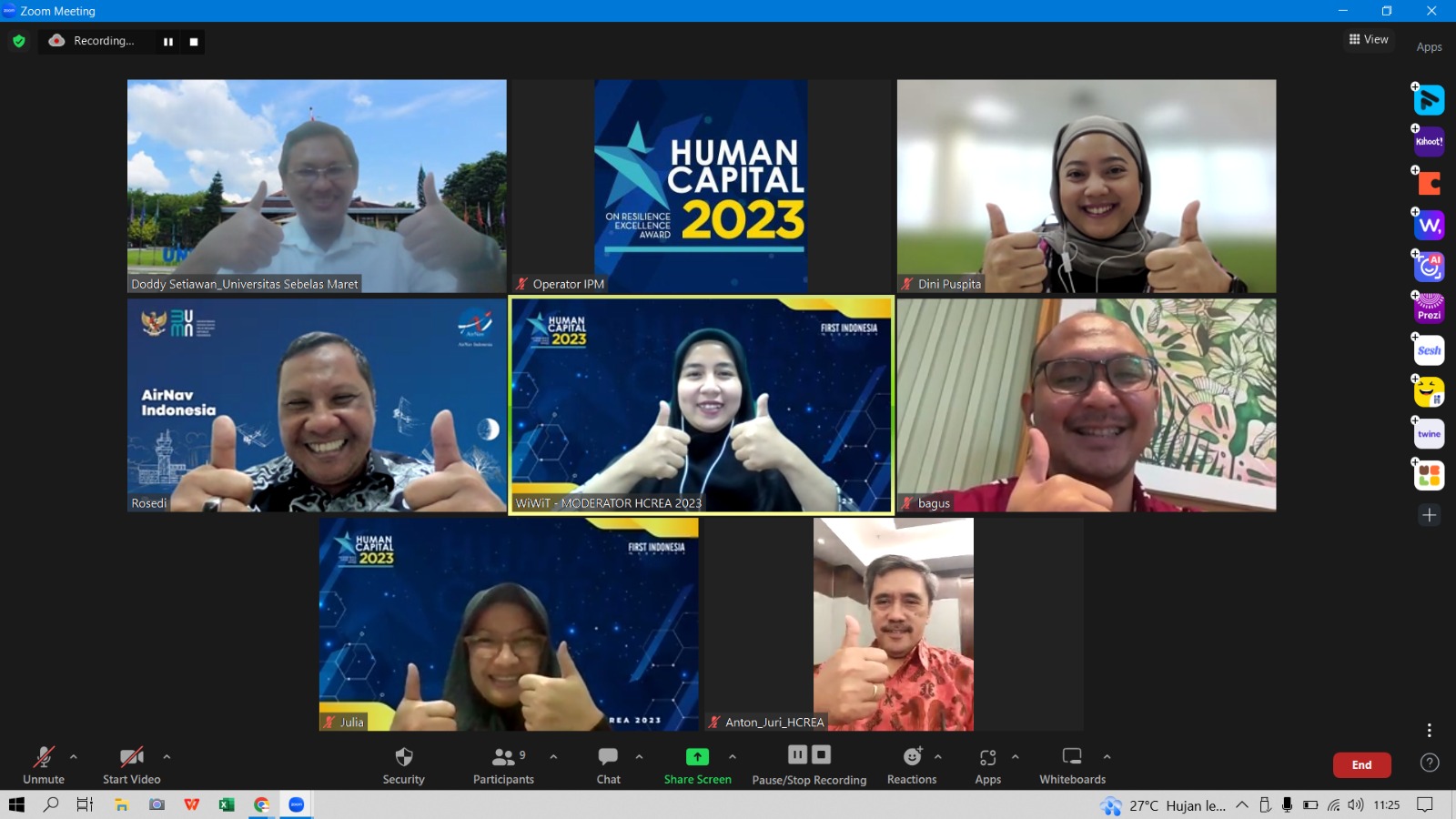Viewport: 1456px width, 819px height.
Task: Launch the Prezi app
Action: click(1429, 308)
